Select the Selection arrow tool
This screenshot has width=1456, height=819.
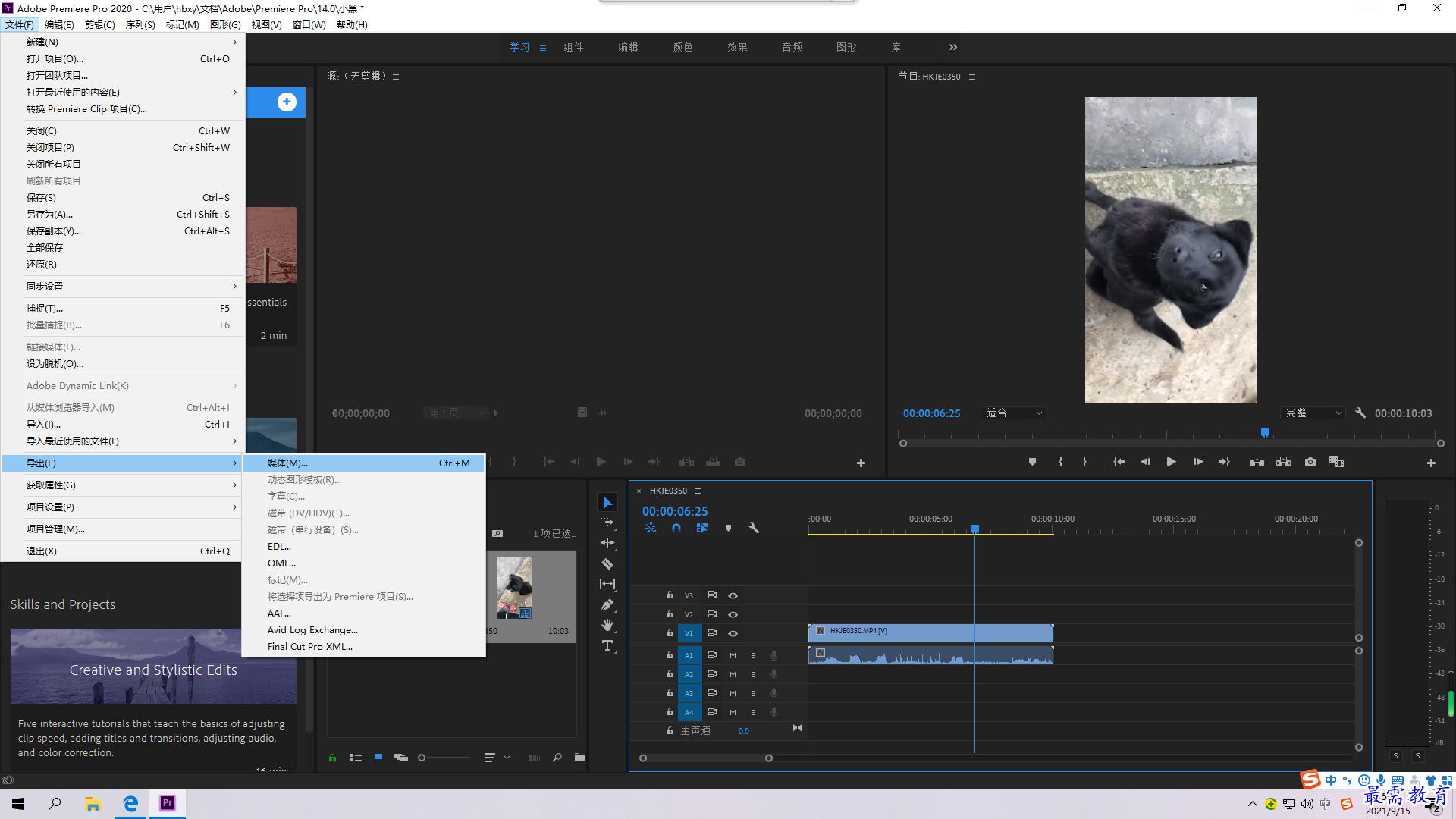[607, 502]
